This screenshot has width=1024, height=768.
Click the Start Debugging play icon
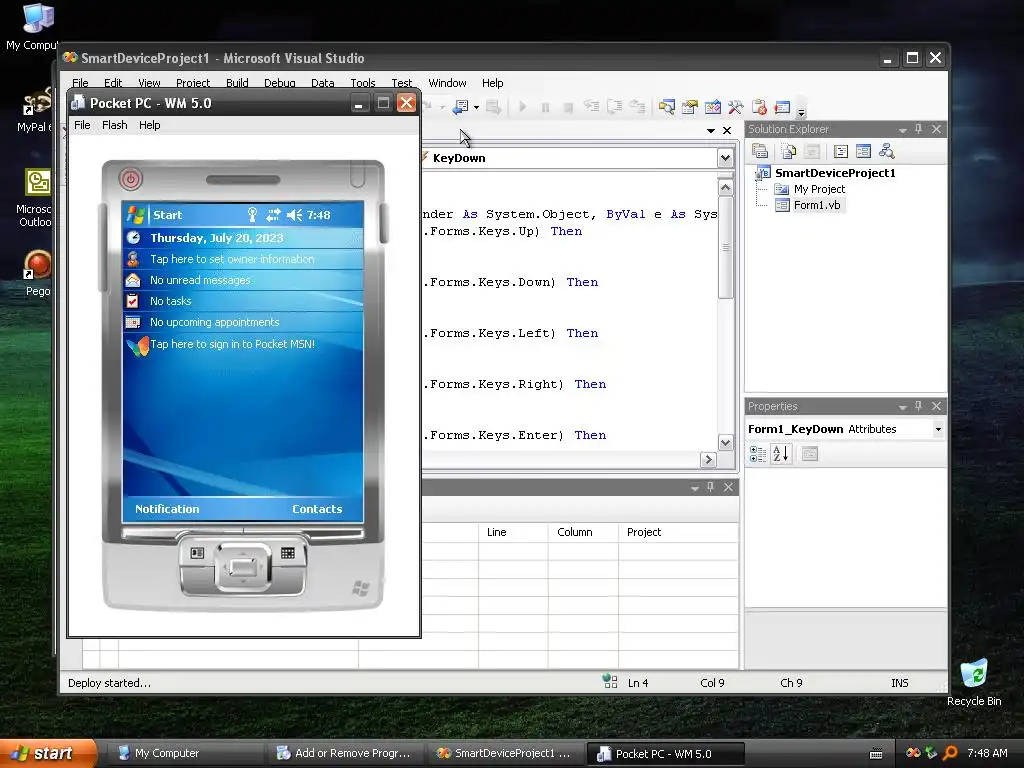(522, 106)
